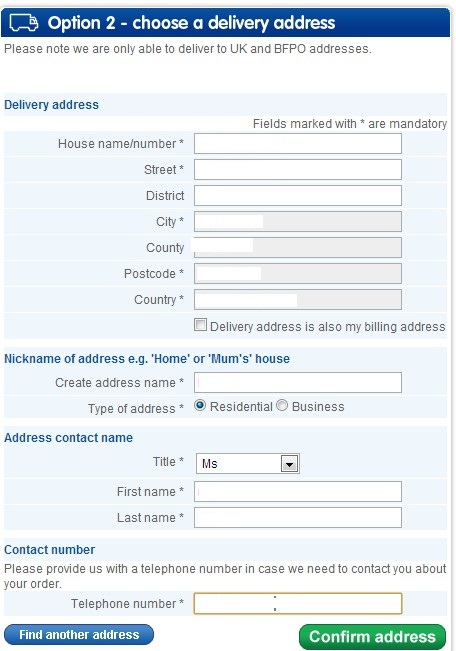Focus the House name/number field
Screen dimensions: 456x651
(298, 144)
